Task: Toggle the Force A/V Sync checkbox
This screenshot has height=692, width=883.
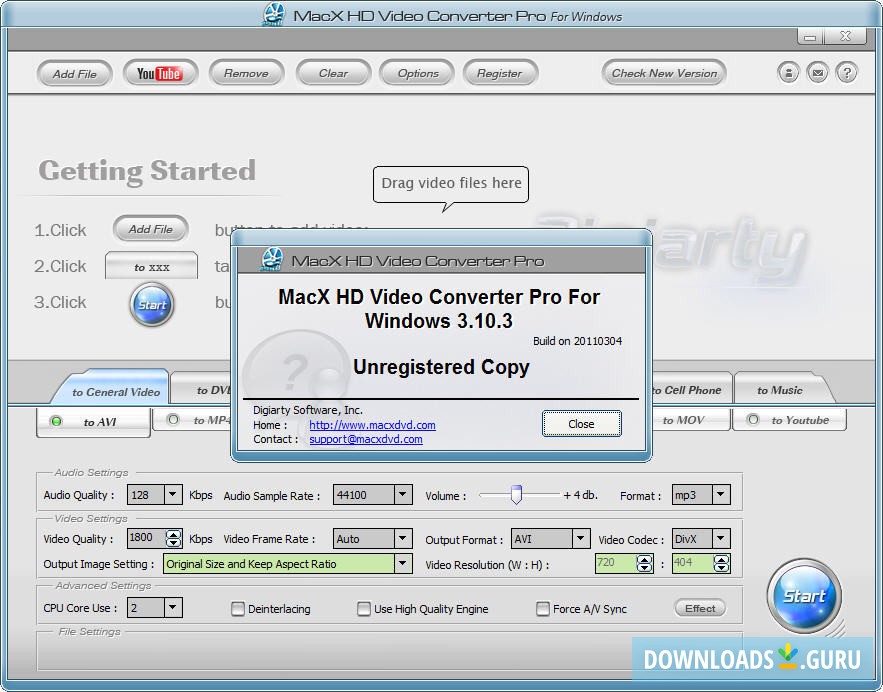Action: (x=542, y=609)
